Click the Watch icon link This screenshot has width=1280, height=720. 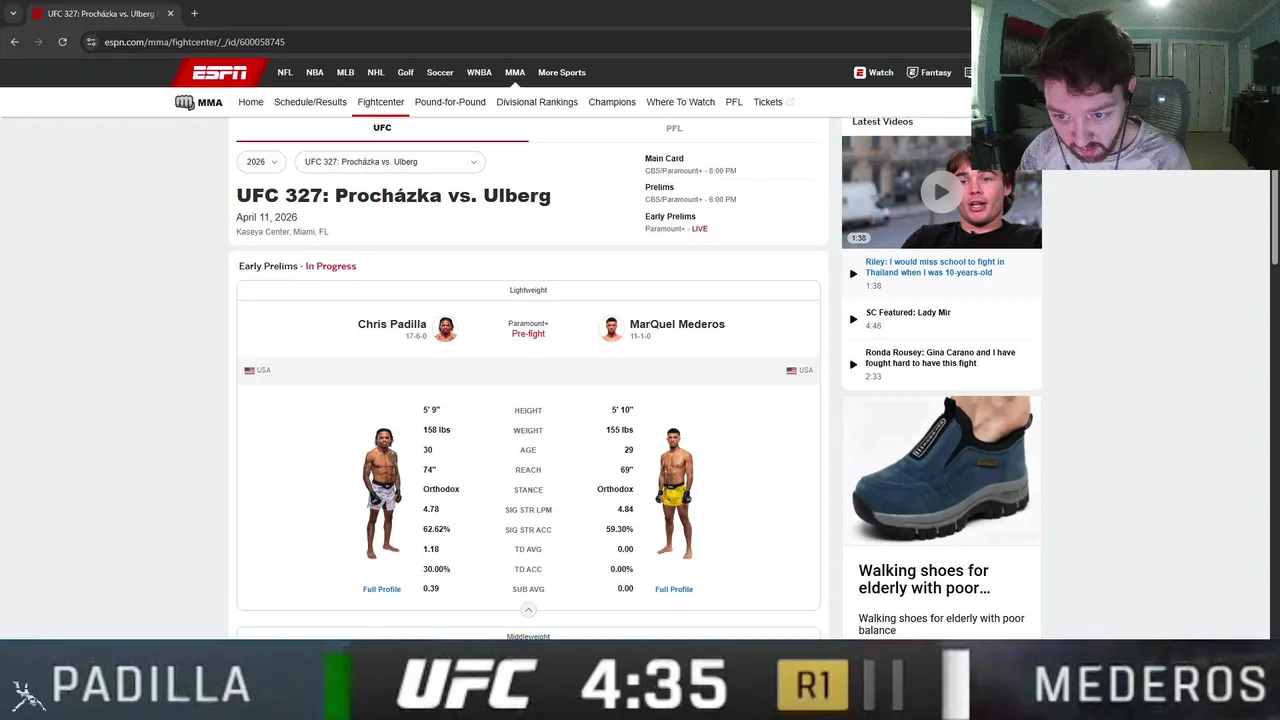pyautogui.click(x=874, y=73)
